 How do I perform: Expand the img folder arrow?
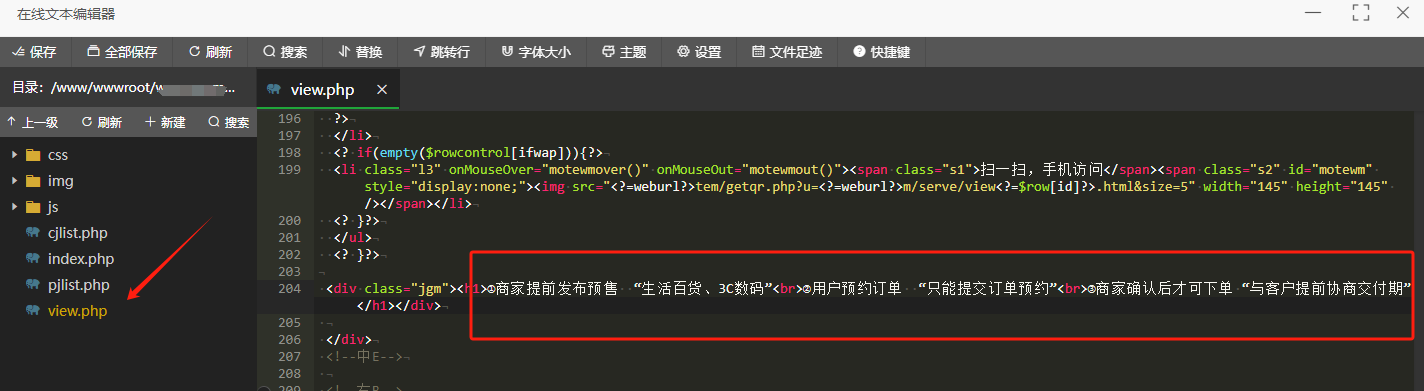pos(14,181)
